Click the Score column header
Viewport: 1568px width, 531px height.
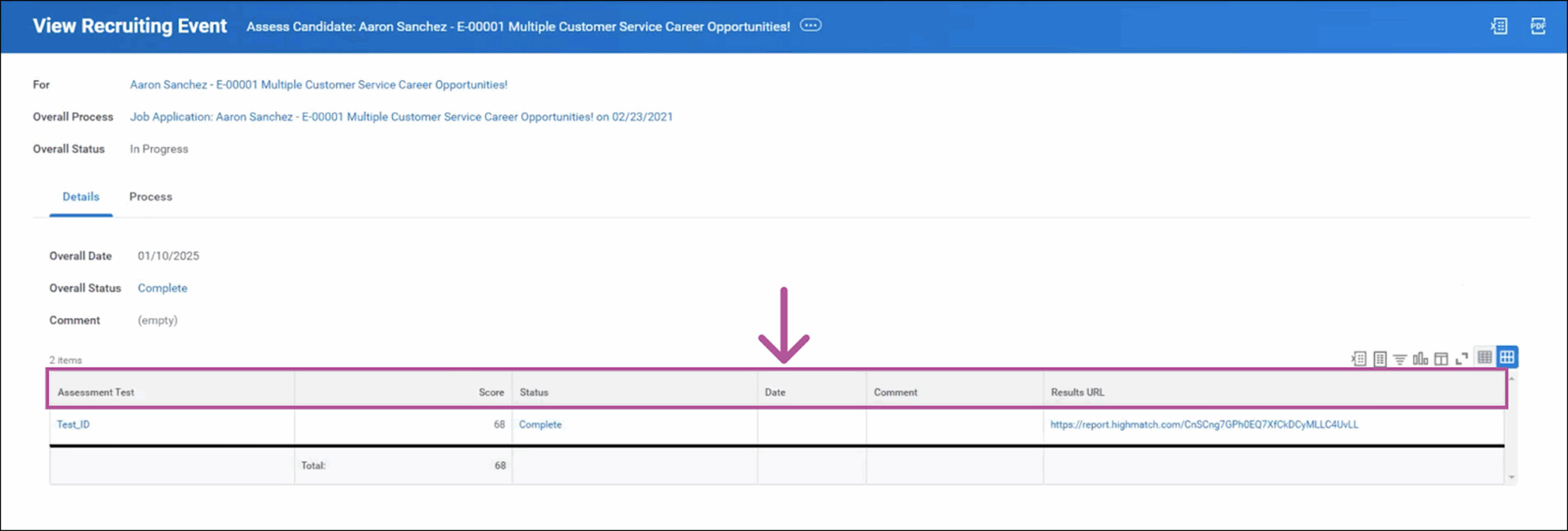point(491,392)
